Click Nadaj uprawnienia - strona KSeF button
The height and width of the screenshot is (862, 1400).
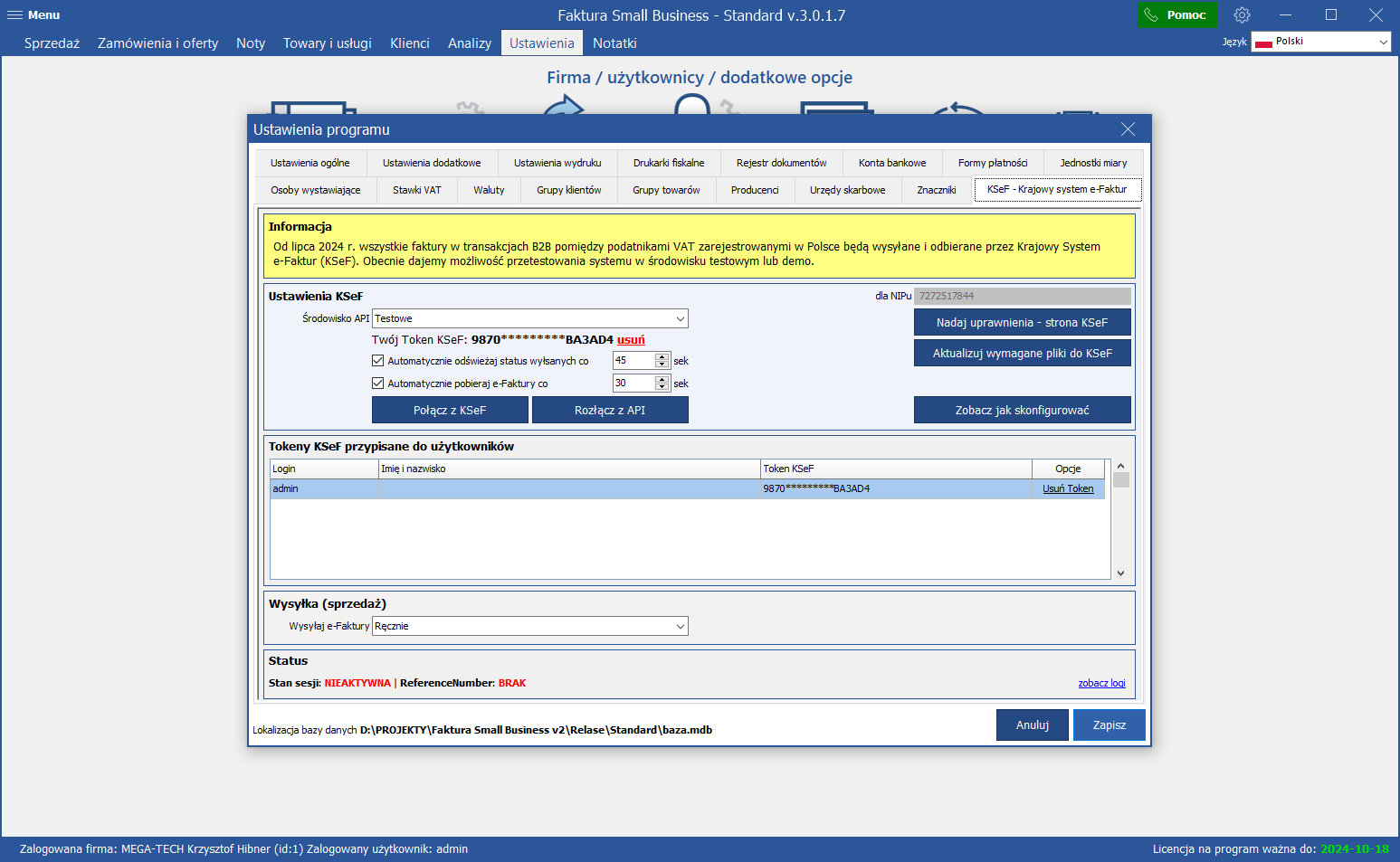(1022, 322)
